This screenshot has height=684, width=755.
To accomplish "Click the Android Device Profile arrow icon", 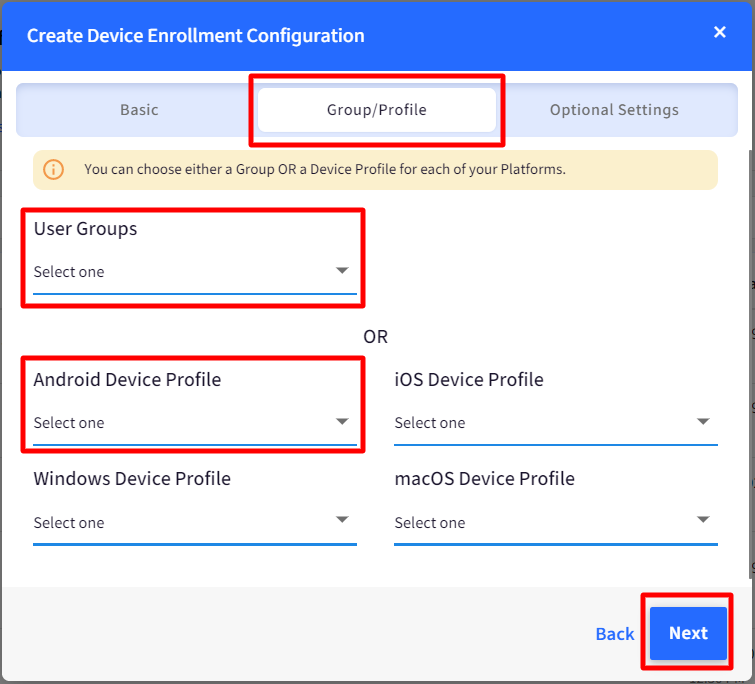I will click(342, 422).
